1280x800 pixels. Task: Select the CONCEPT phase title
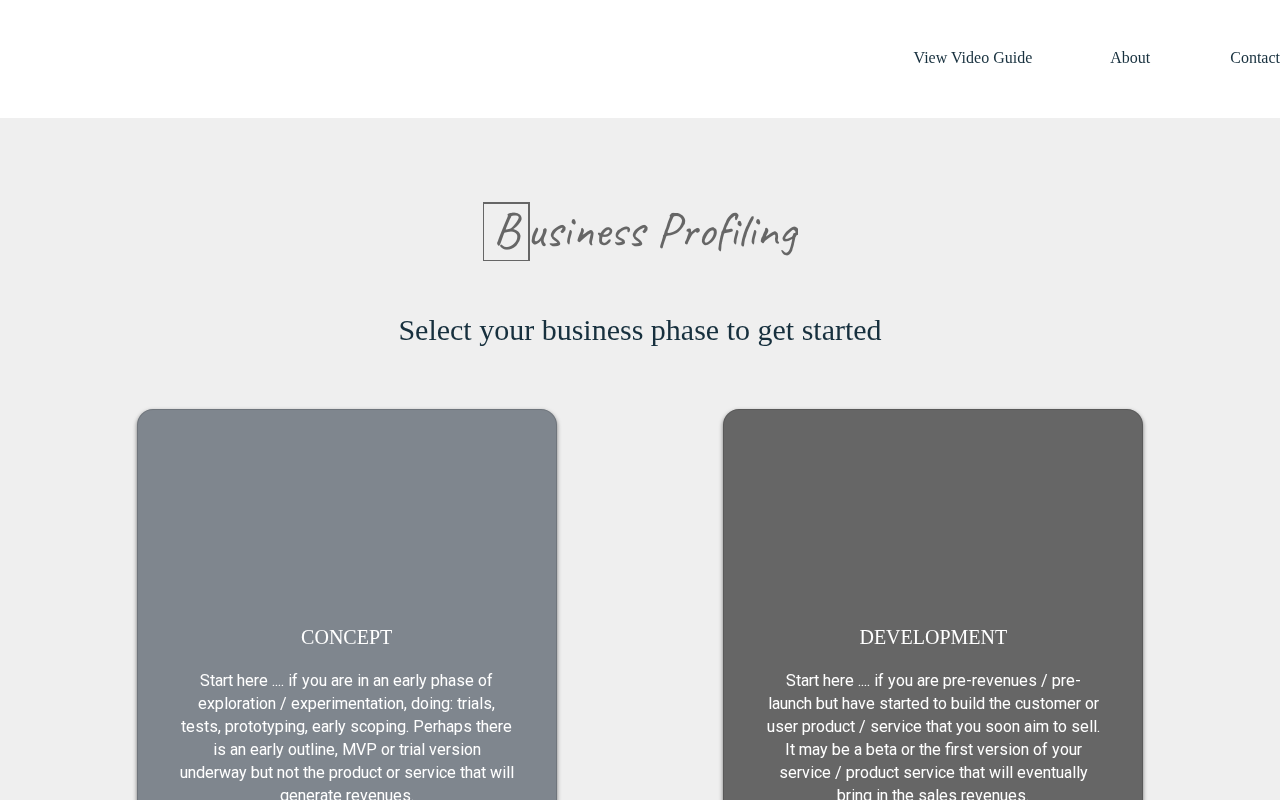(x=346, y=637)
